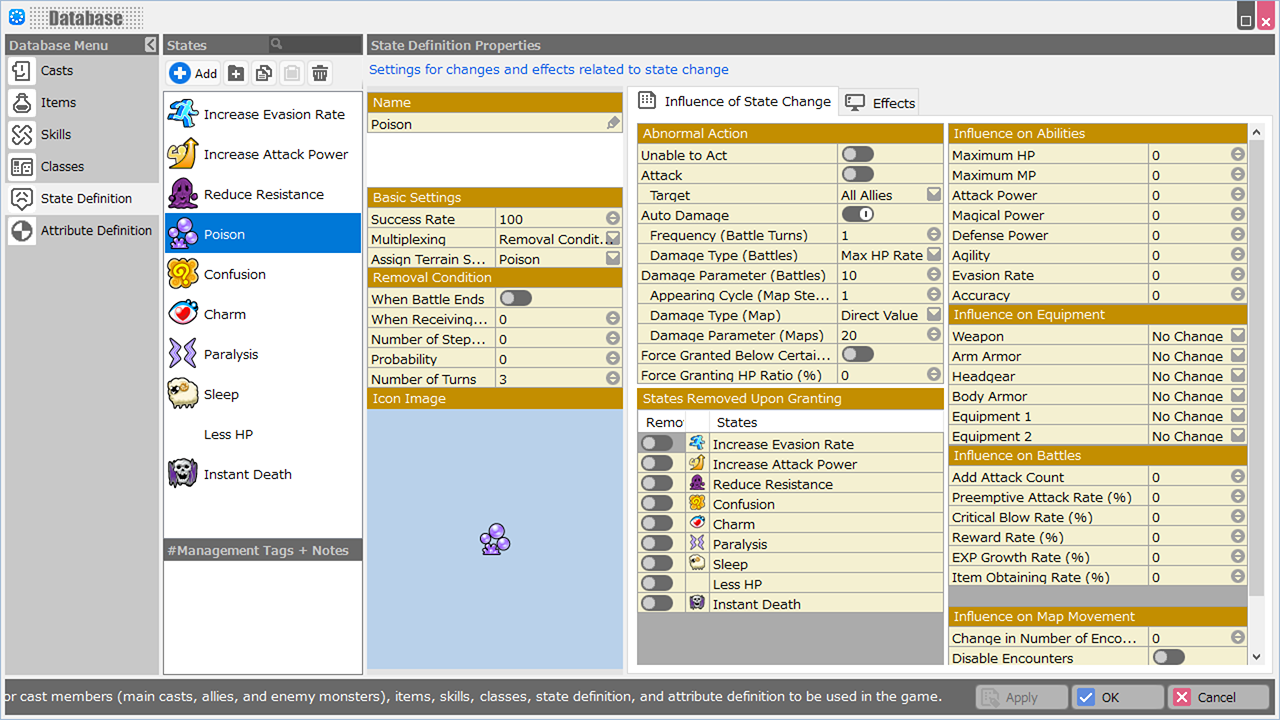Open Attribute Definition in Database Menu
Screen dimensions: 1280x720
point(96,231)
